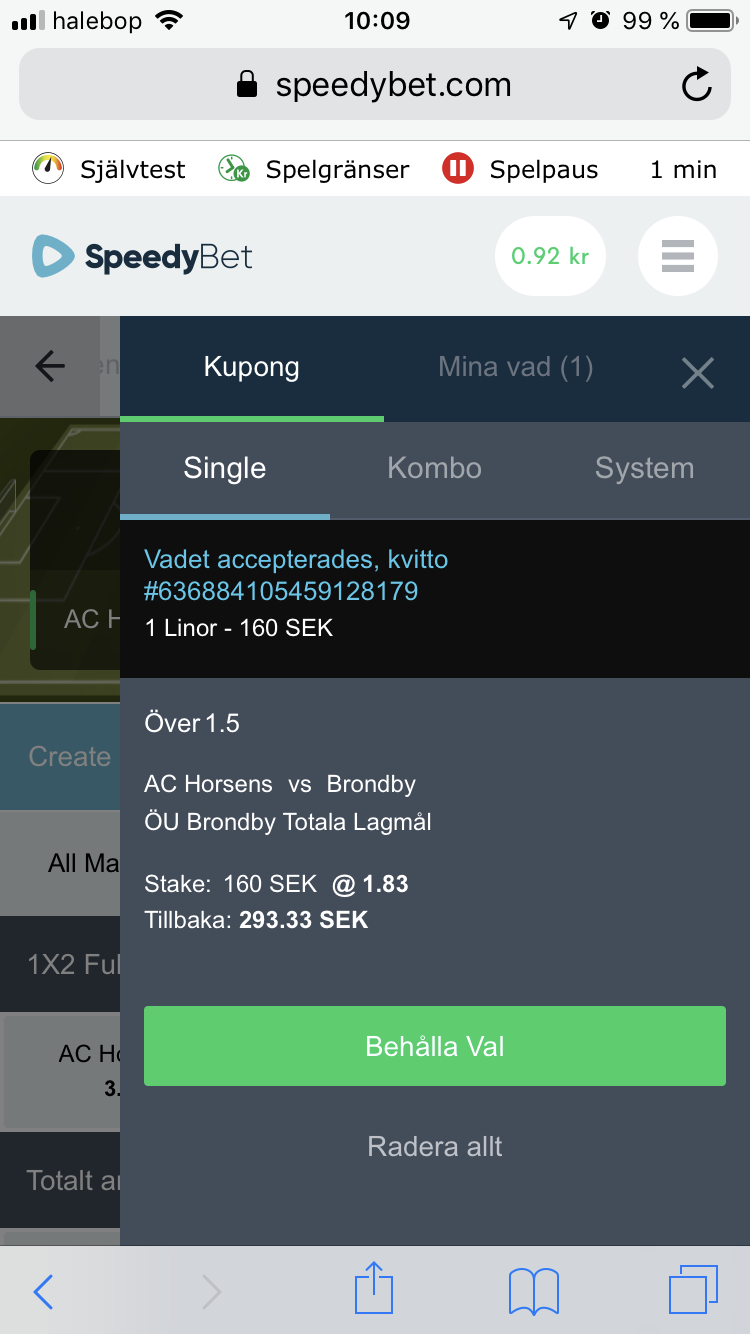
Task: Show Safari open tabs icon
Action: tap(693, 1289)
